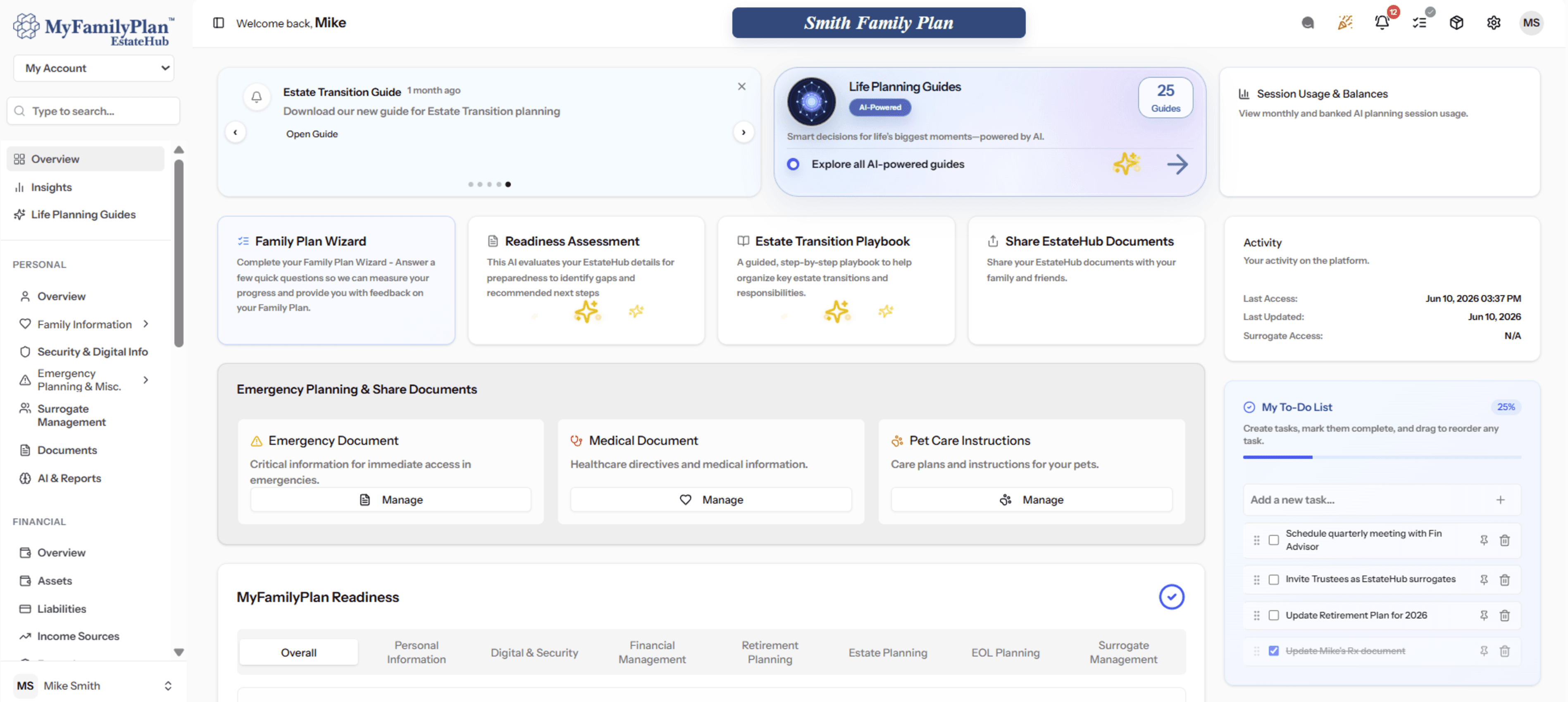Click the Life Planning Guides AI orb icon
The height and width of the screenshot is (702, 1568).
point(811,101)
